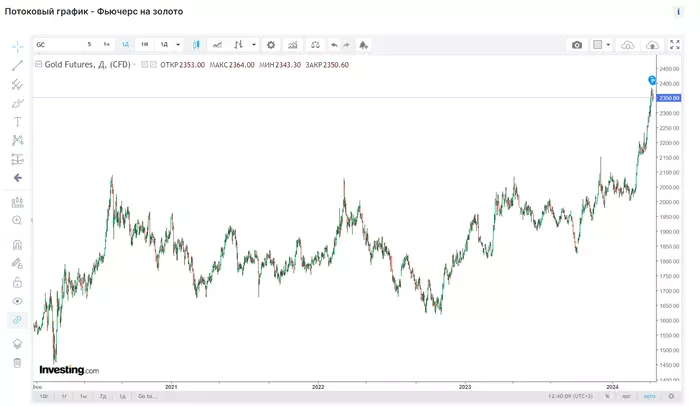This screenshot has width=700, height=407.
Task: Take a chart snapshot with camera
Action: coord(577,45)
